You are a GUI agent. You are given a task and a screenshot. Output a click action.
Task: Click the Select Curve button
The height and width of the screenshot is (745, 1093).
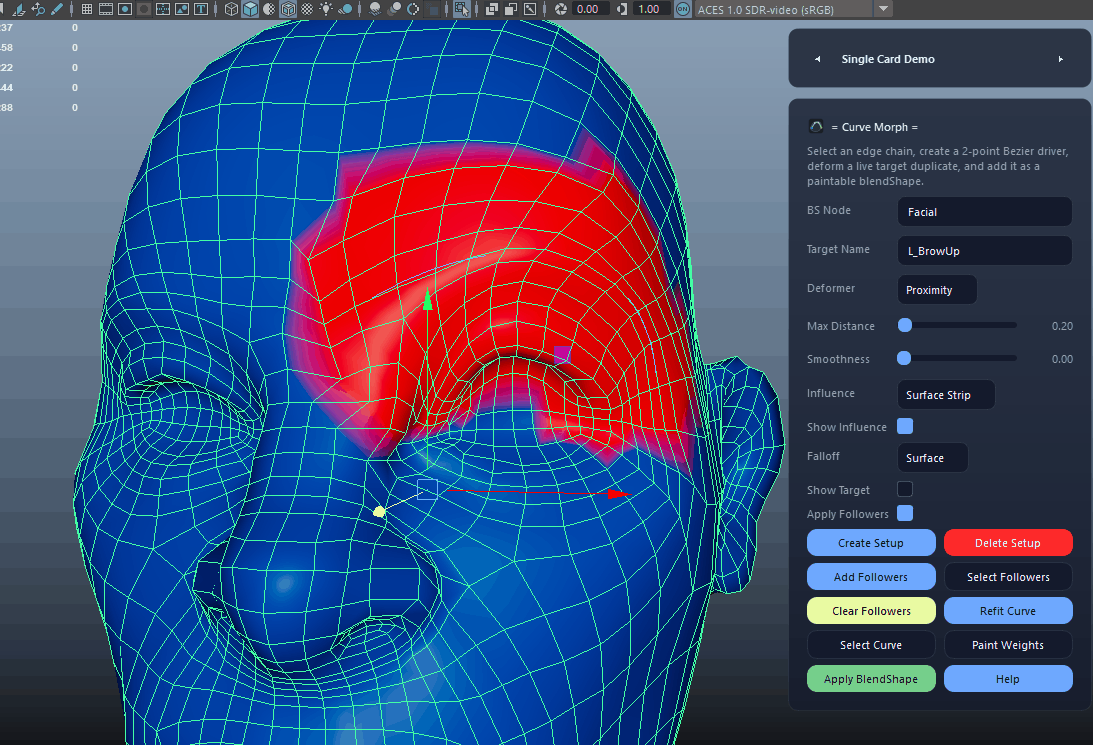[x=871, y=645]
